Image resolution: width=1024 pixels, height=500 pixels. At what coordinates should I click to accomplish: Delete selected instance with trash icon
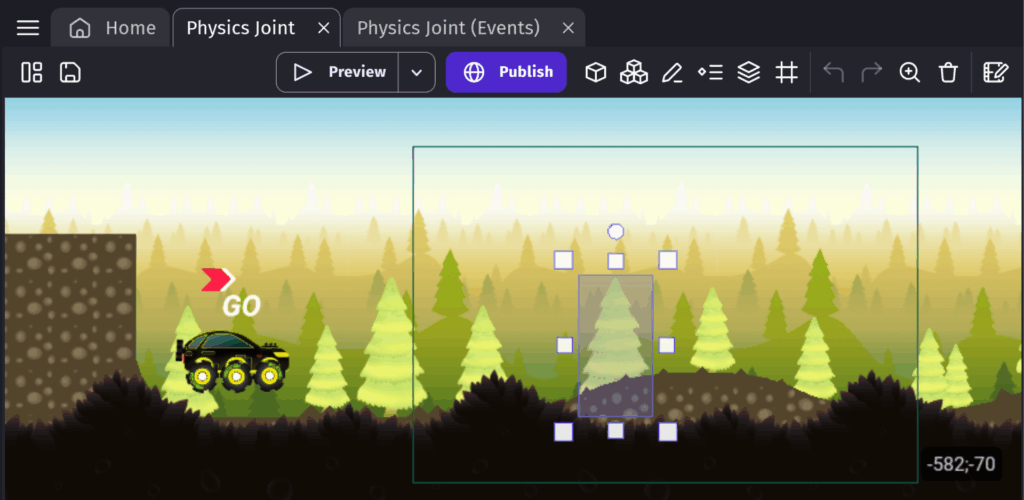[948, 72]
